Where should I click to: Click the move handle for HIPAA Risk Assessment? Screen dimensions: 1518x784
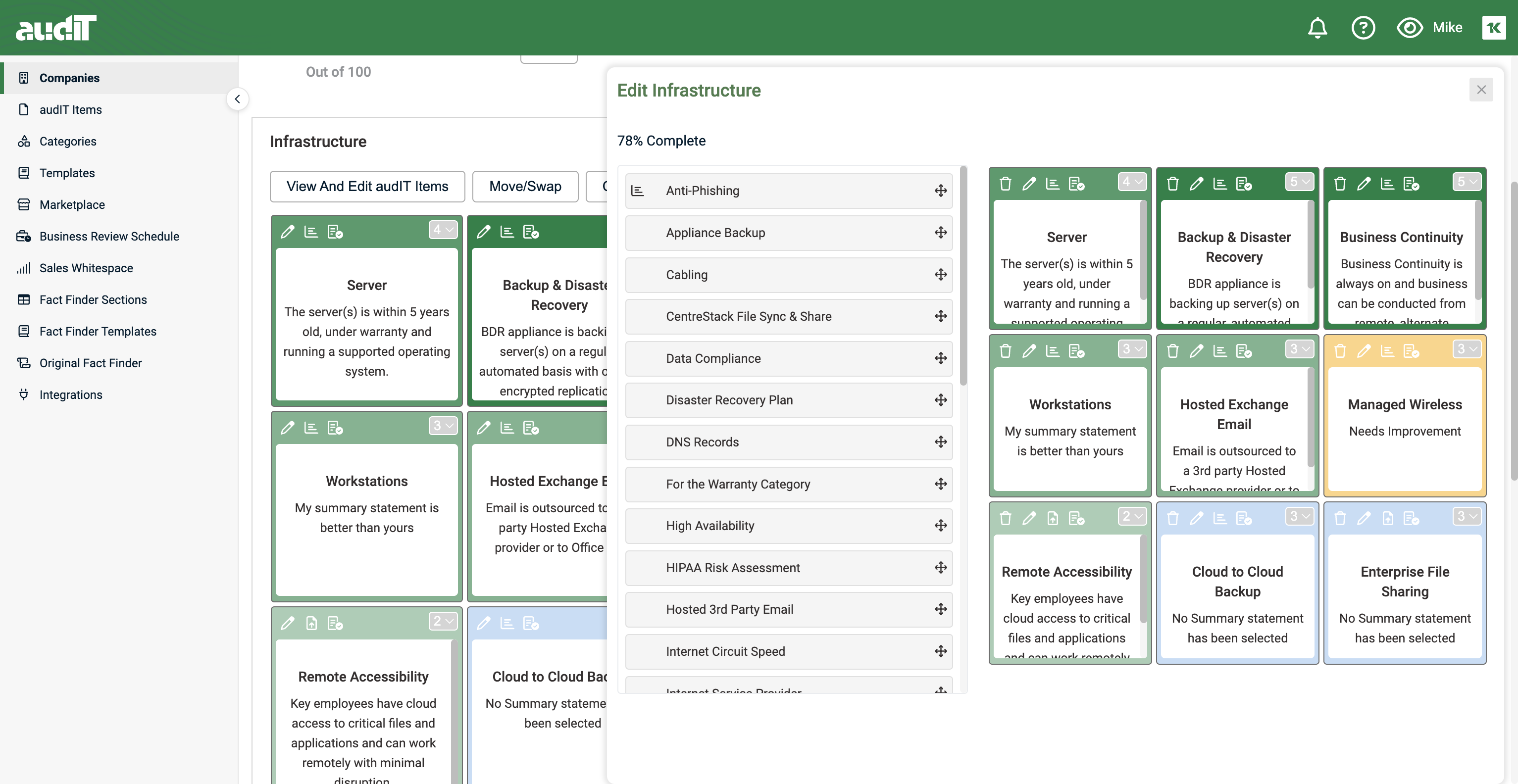pos(941,567)
